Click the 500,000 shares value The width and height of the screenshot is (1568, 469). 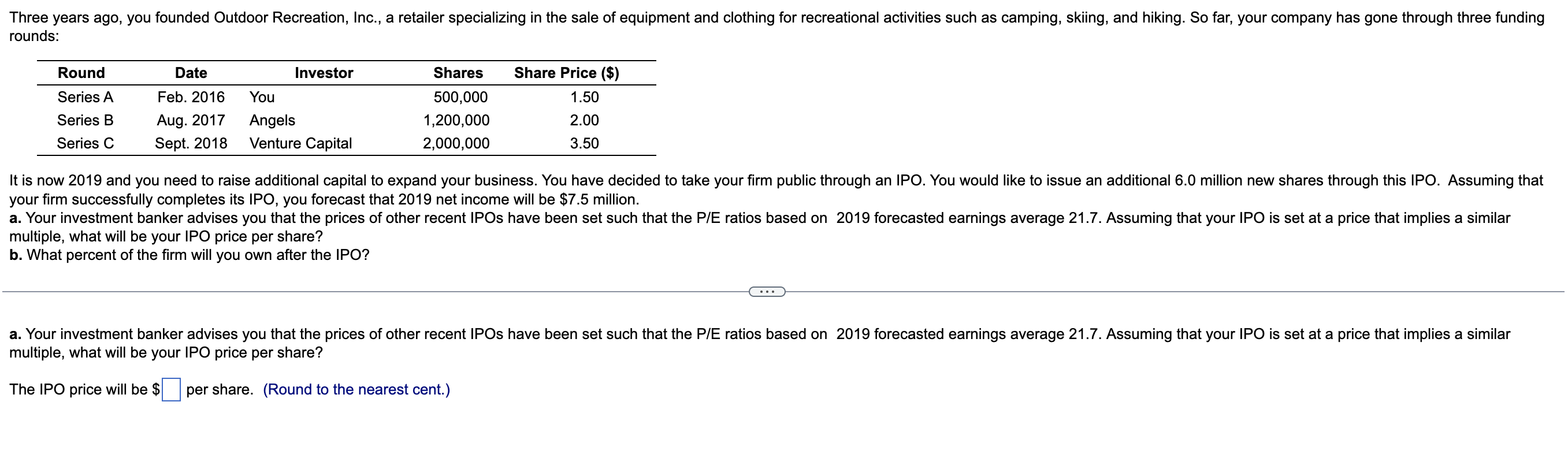click(461, 98)
